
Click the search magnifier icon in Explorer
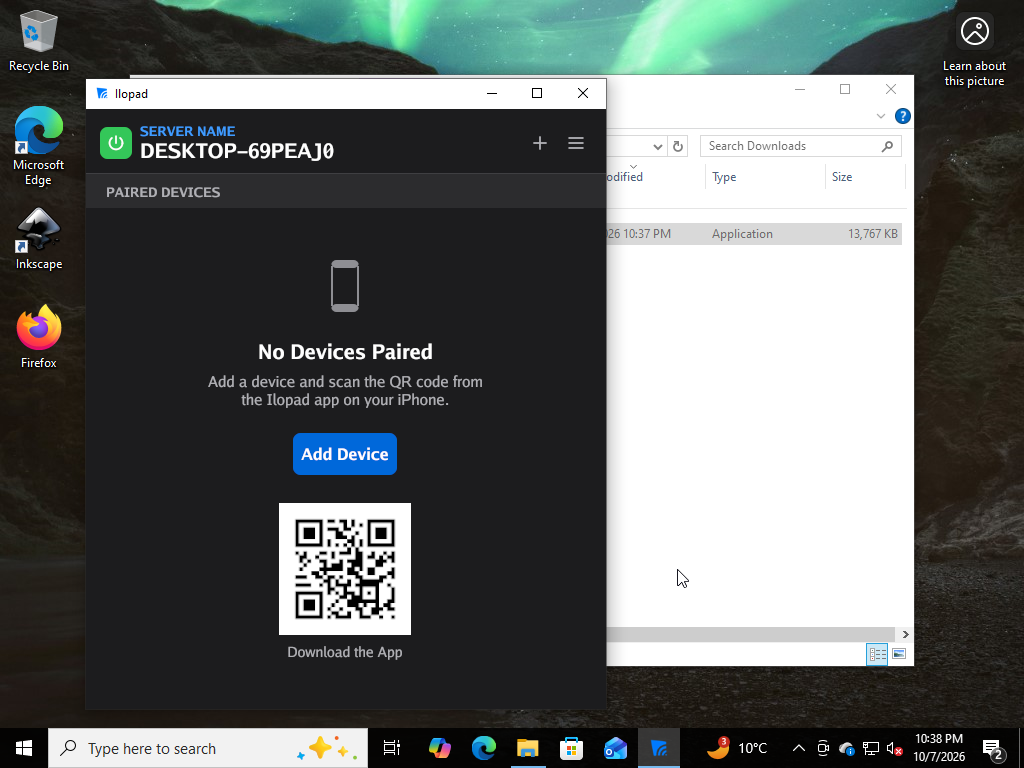click(x=887, y=146)
